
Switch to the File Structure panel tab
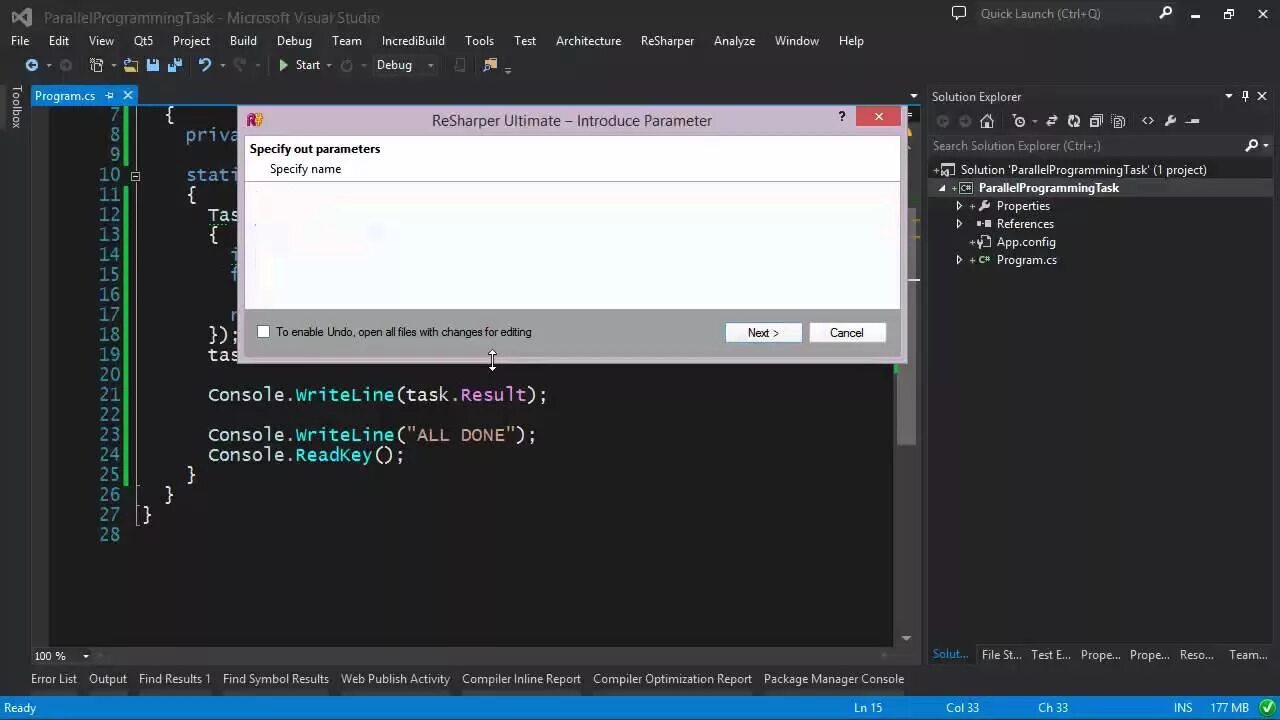coord(1001,655)
